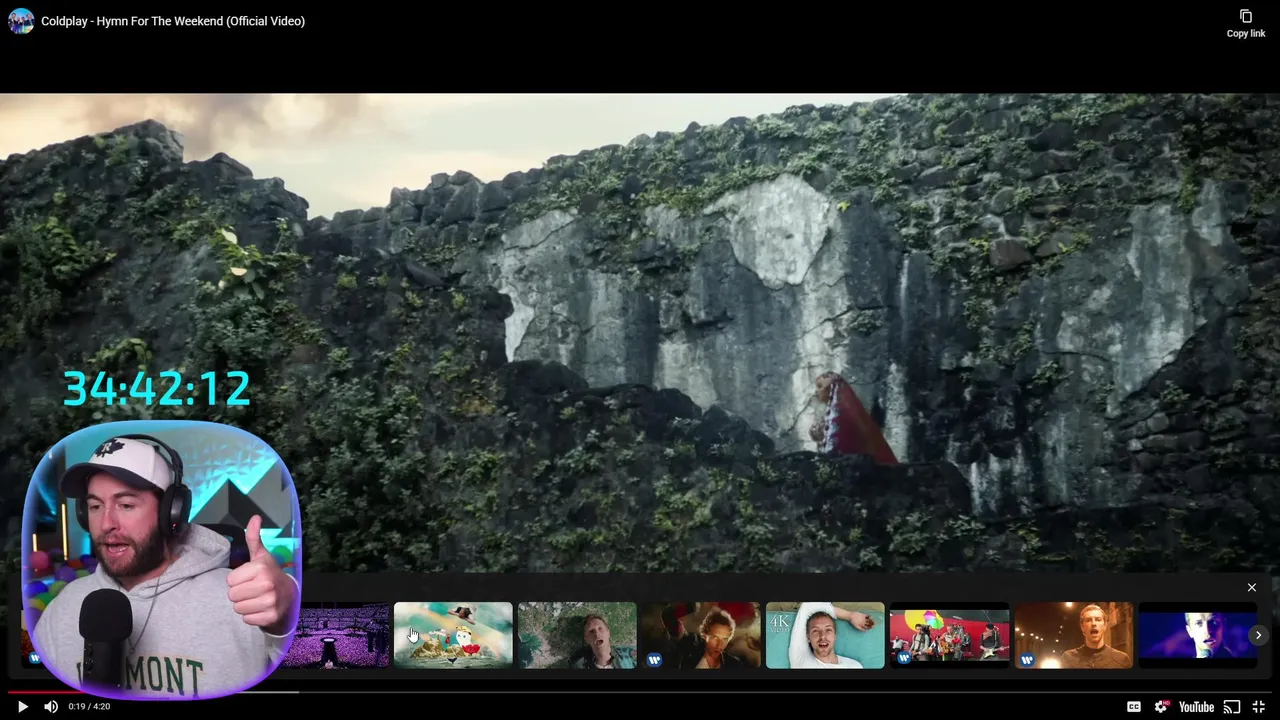Viewport: 1280px width, 720px height.
Task: Open the 4K video thumbnail
Action: point(825,635)
